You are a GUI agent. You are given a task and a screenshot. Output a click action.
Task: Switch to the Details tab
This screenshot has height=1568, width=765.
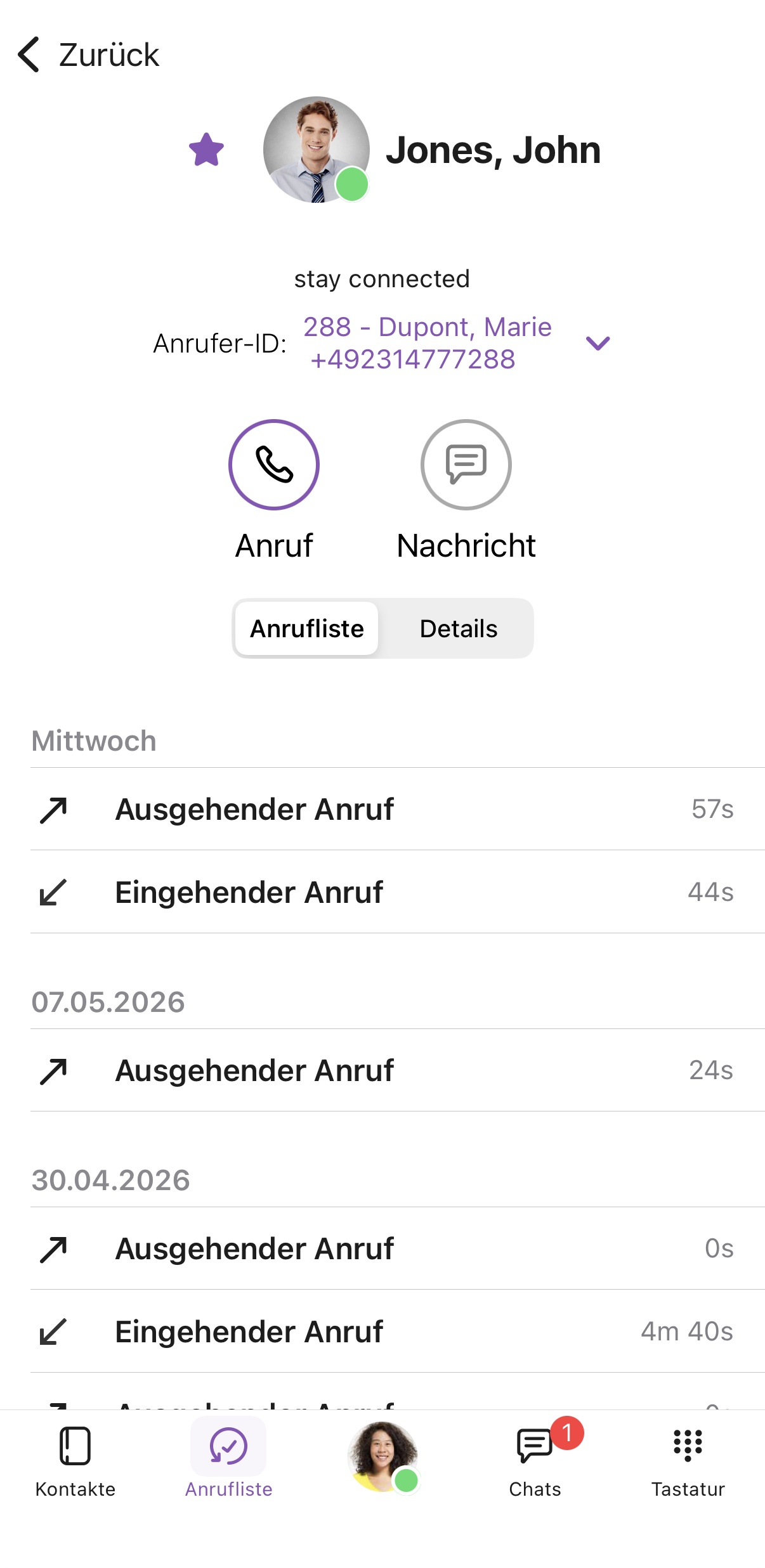click(458, 628)
